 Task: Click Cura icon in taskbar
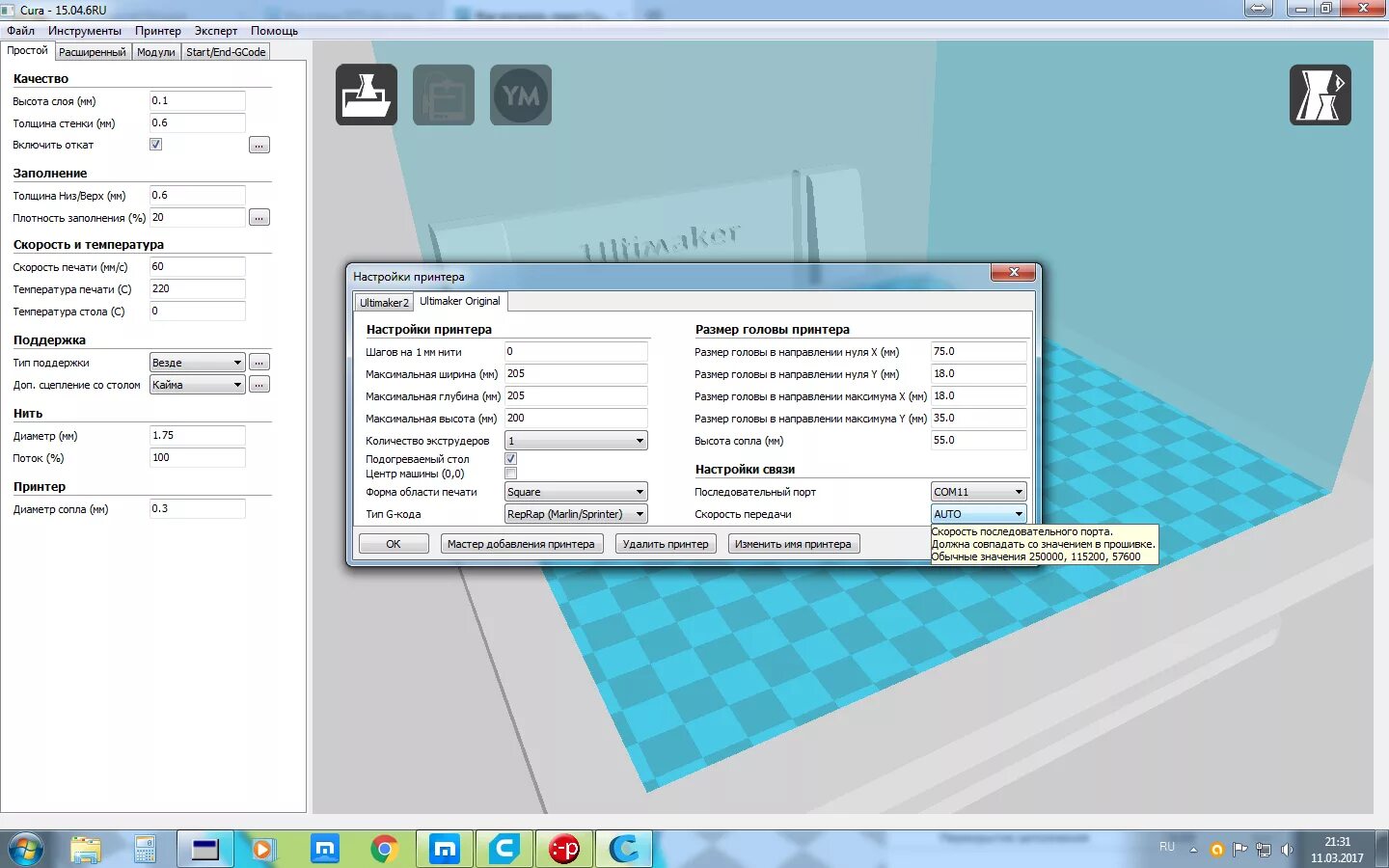(x=624, y=850)
